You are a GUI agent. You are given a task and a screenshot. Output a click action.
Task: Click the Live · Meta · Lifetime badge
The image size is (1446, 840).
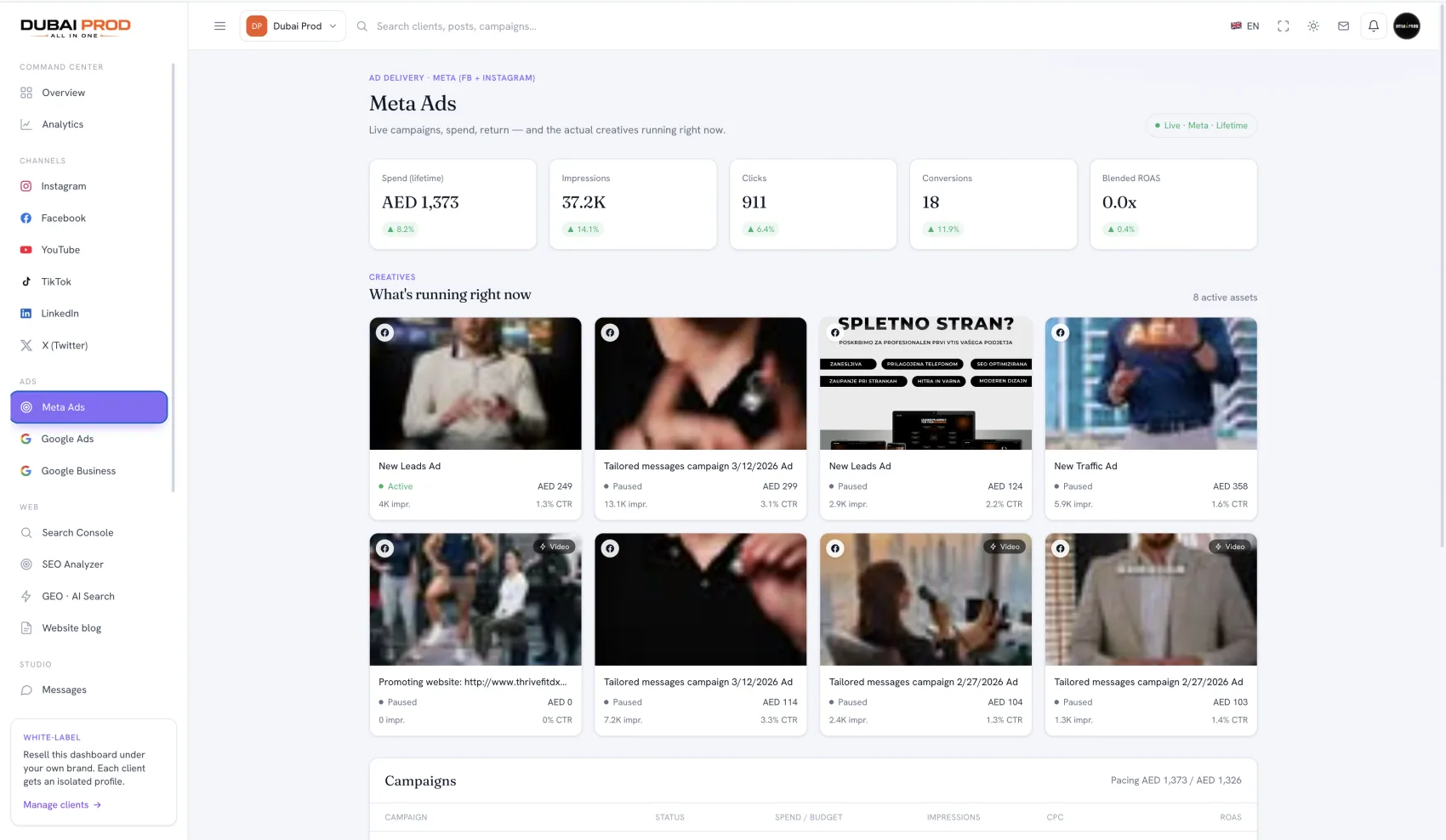pyautogui.click(x=1201, y=126)
